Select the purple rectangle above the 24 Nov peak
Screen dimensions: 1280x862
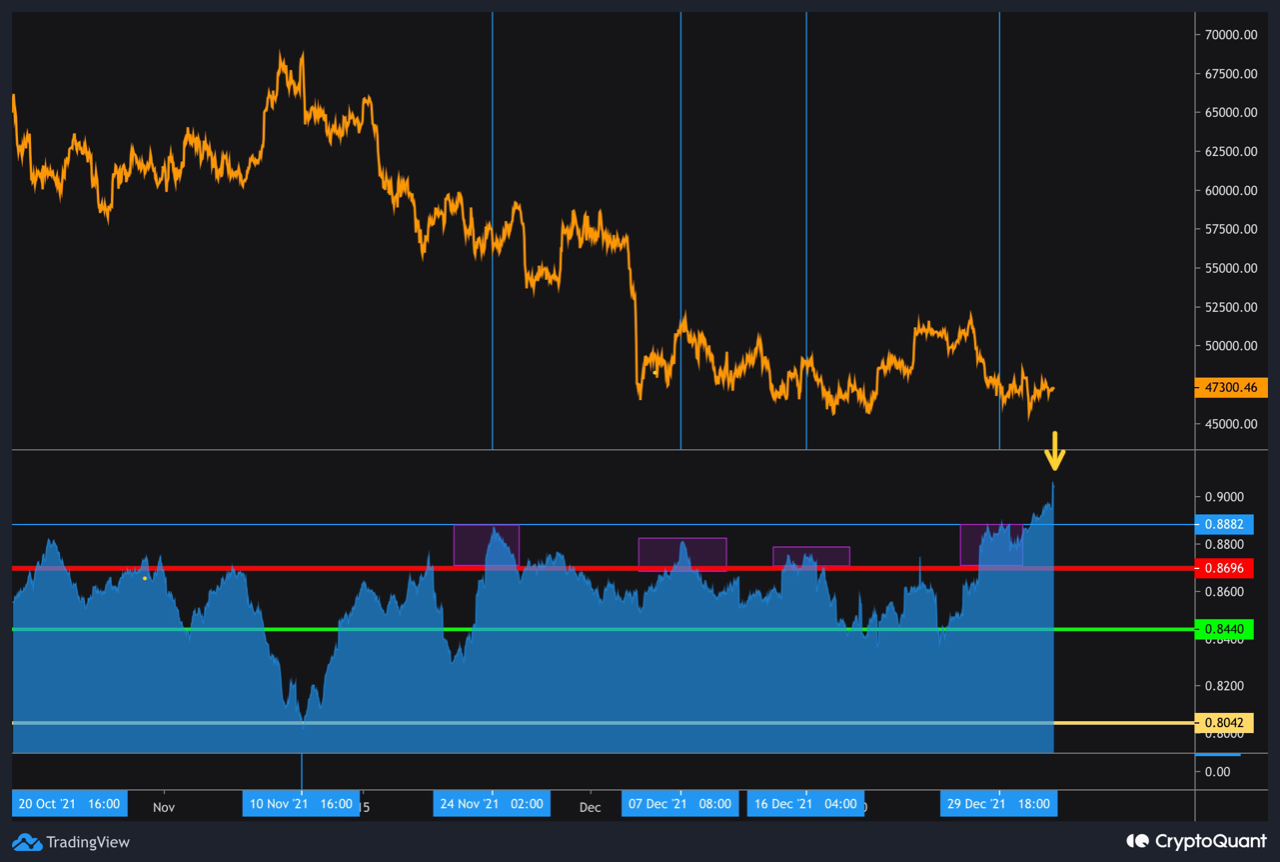[486, 544]
